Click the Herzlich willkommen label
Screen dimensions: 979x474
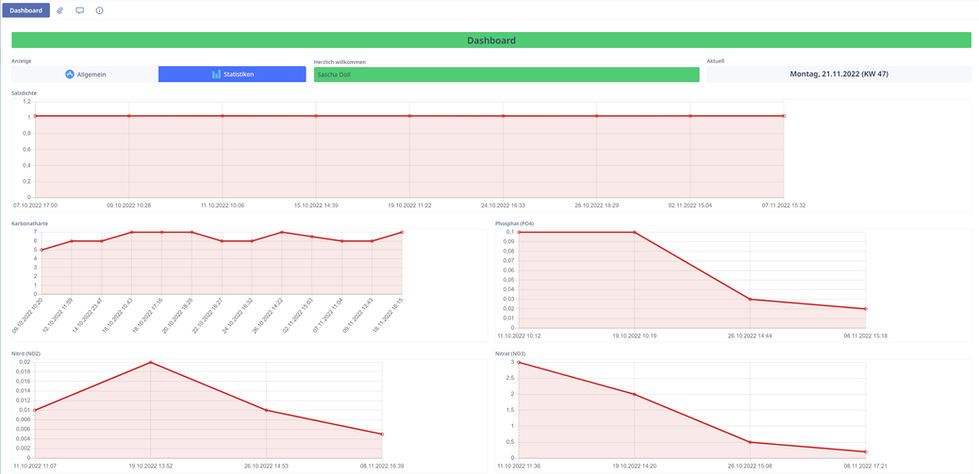point(340,62)
